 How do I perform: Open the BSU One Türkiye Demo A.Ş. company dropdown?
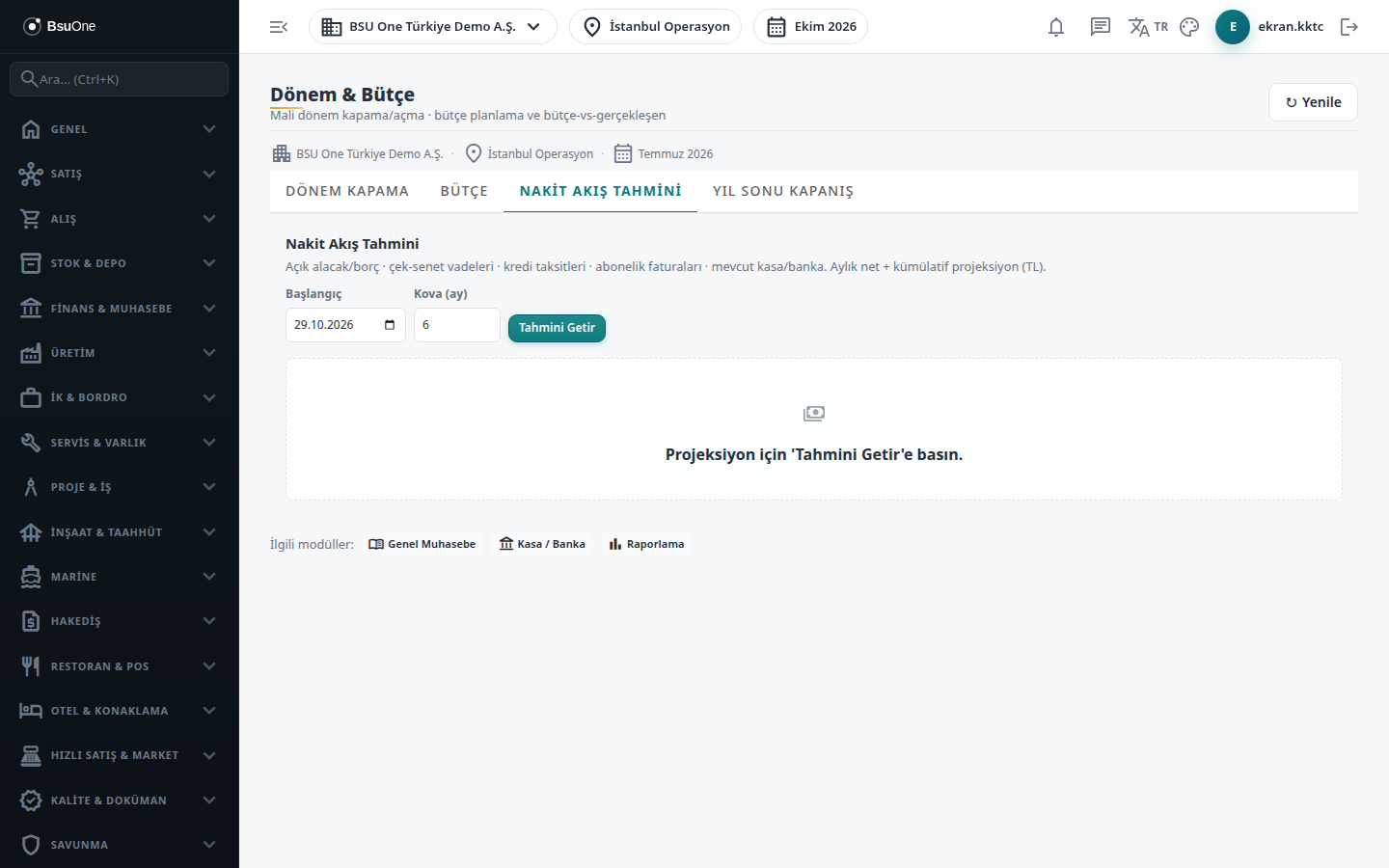point(433,27)
